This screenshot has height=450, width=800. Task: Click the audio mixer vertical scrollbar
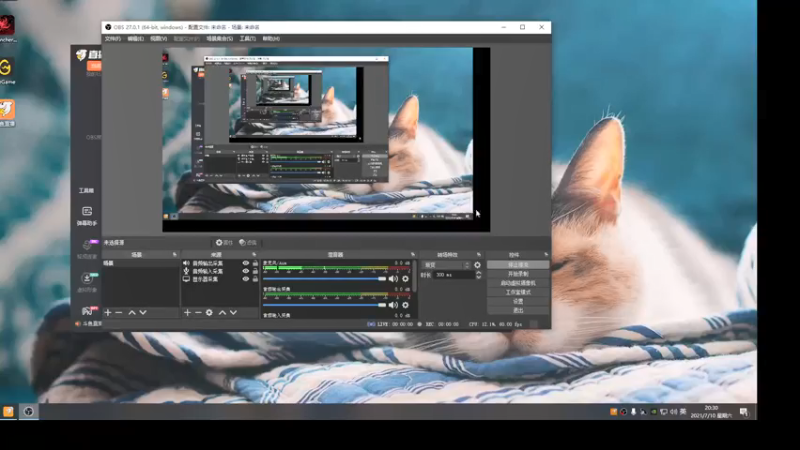415,276
